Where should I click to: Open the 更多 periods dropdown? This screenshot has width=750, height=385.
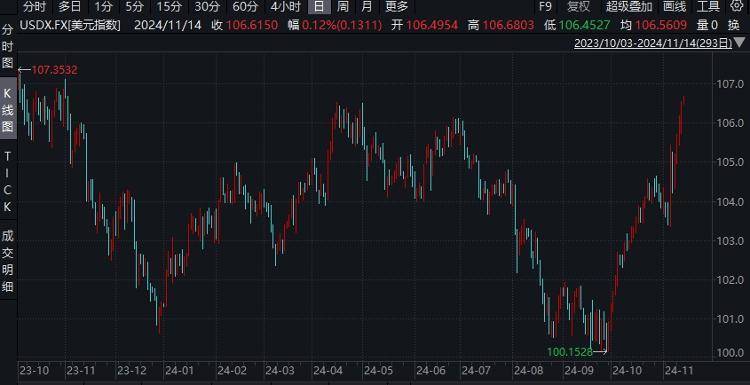click(397, 7)
